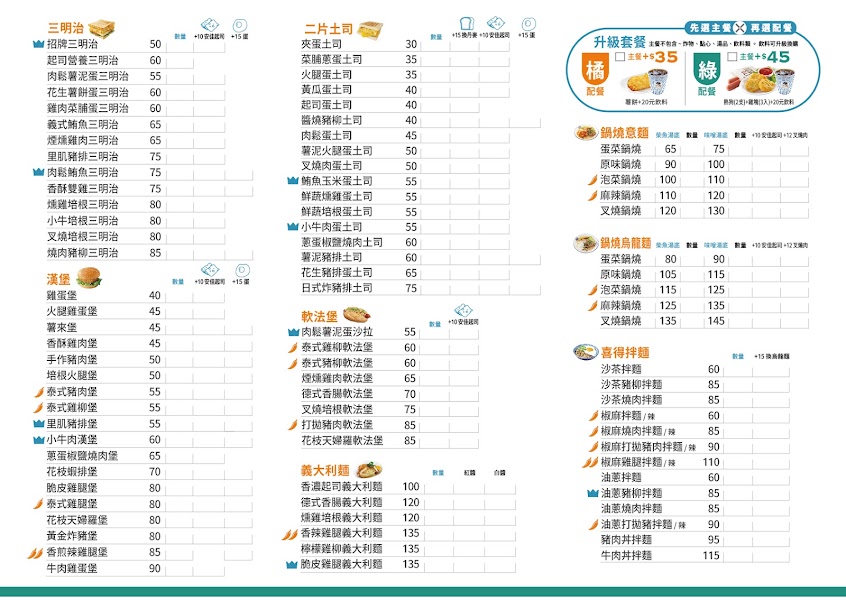This screenshot has height=600, width=846.
Task: Click the pasta plate image beside 義大利麵
Action: tap(370, 469)
